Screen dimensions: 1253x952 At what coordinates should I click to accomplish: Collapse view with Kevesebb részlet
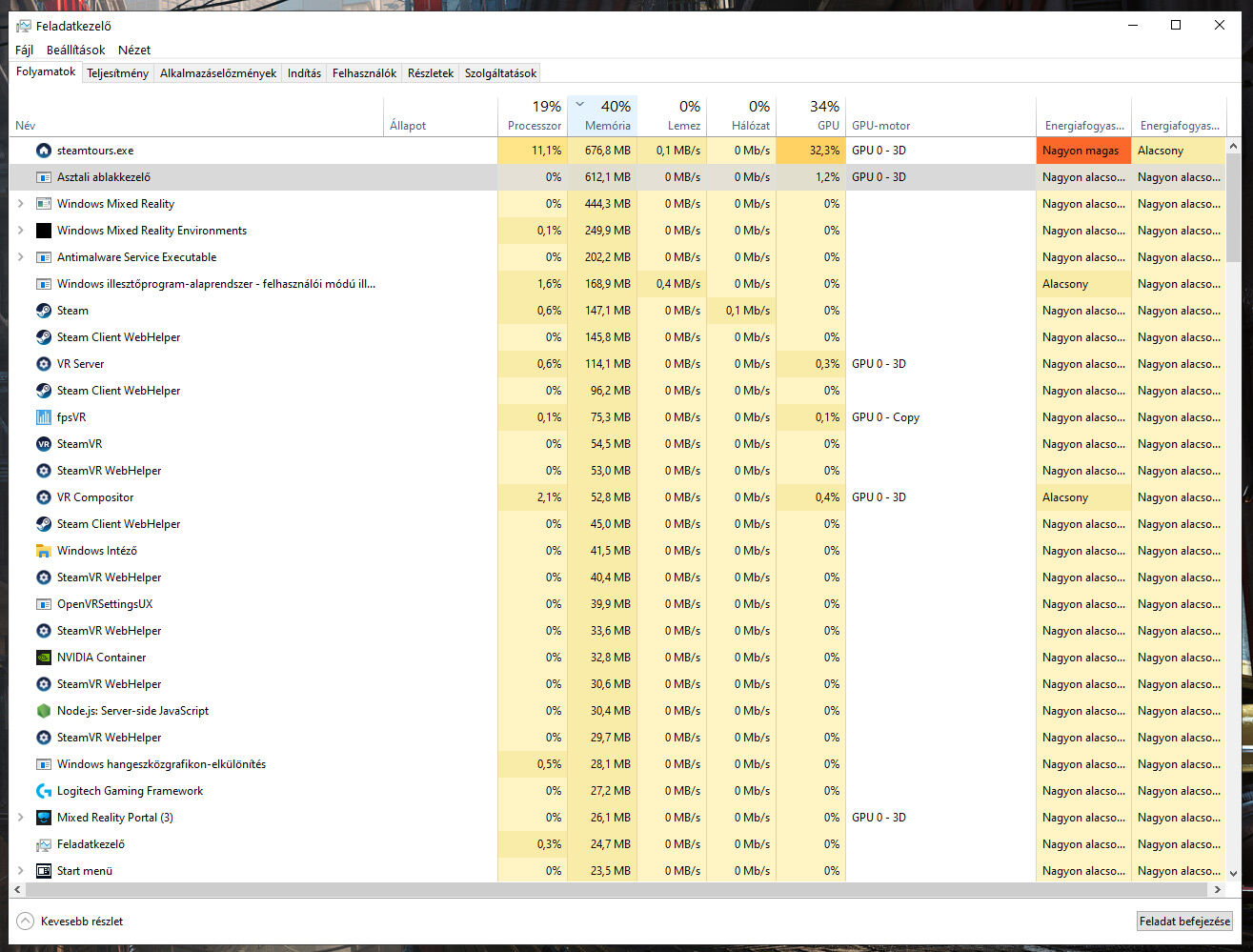(71, 922)
